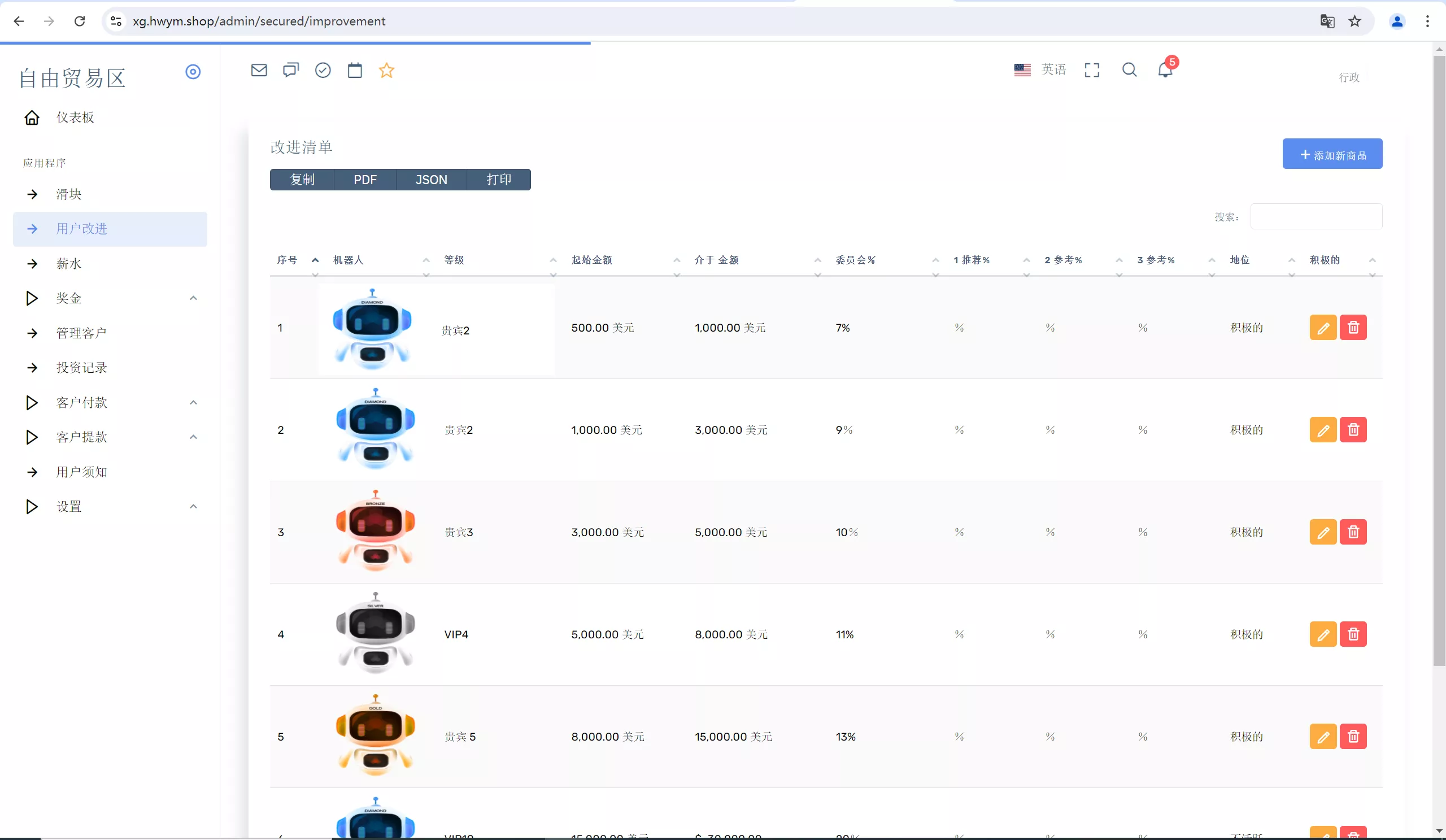Screen dimensions: 1446x840
Task: Open the calendar icon in top toolbar
Action: [355, 70]
